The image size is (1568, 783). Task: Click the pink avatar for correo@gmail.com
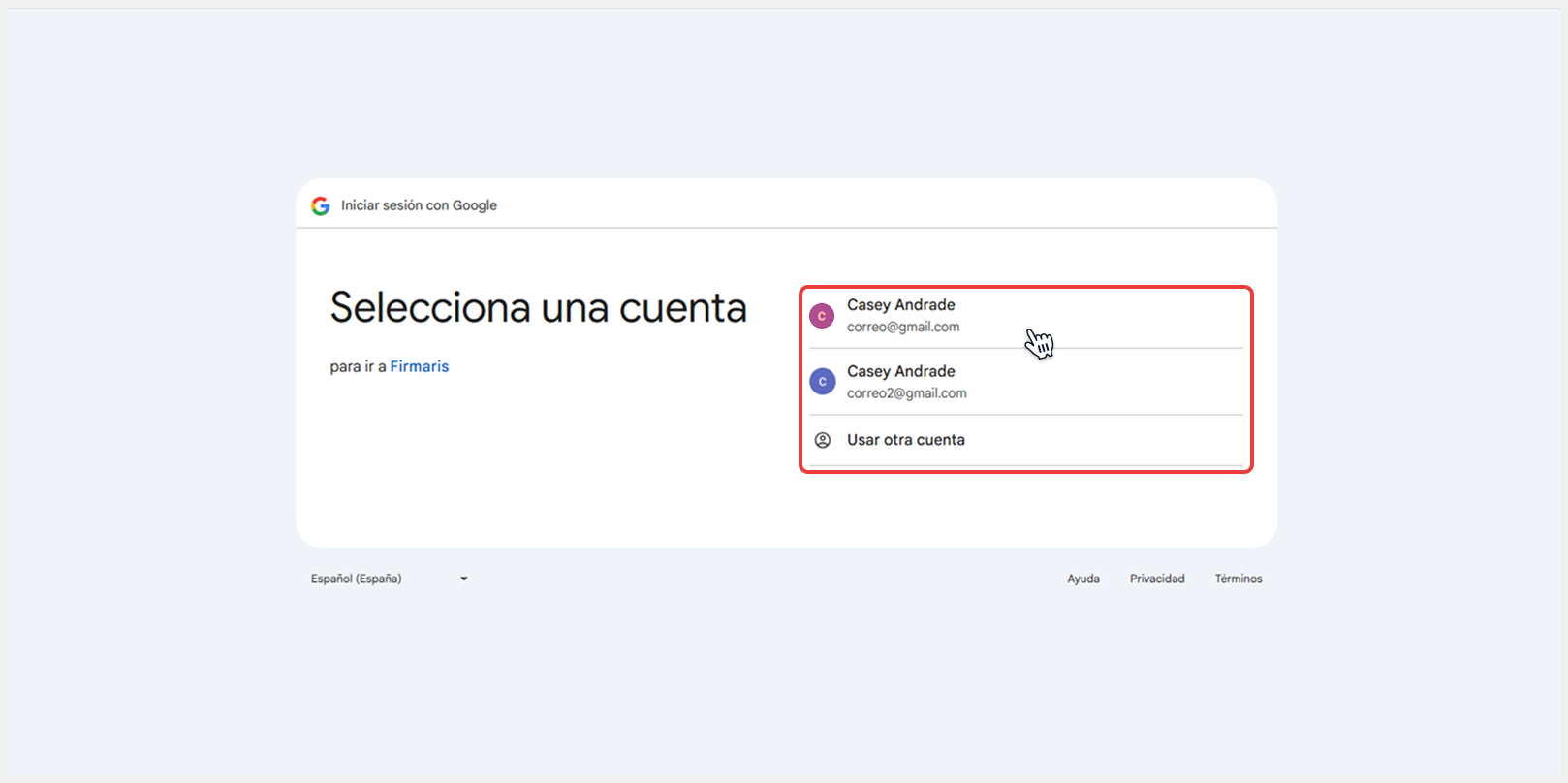pyautogui.click(x=822, y=316)
